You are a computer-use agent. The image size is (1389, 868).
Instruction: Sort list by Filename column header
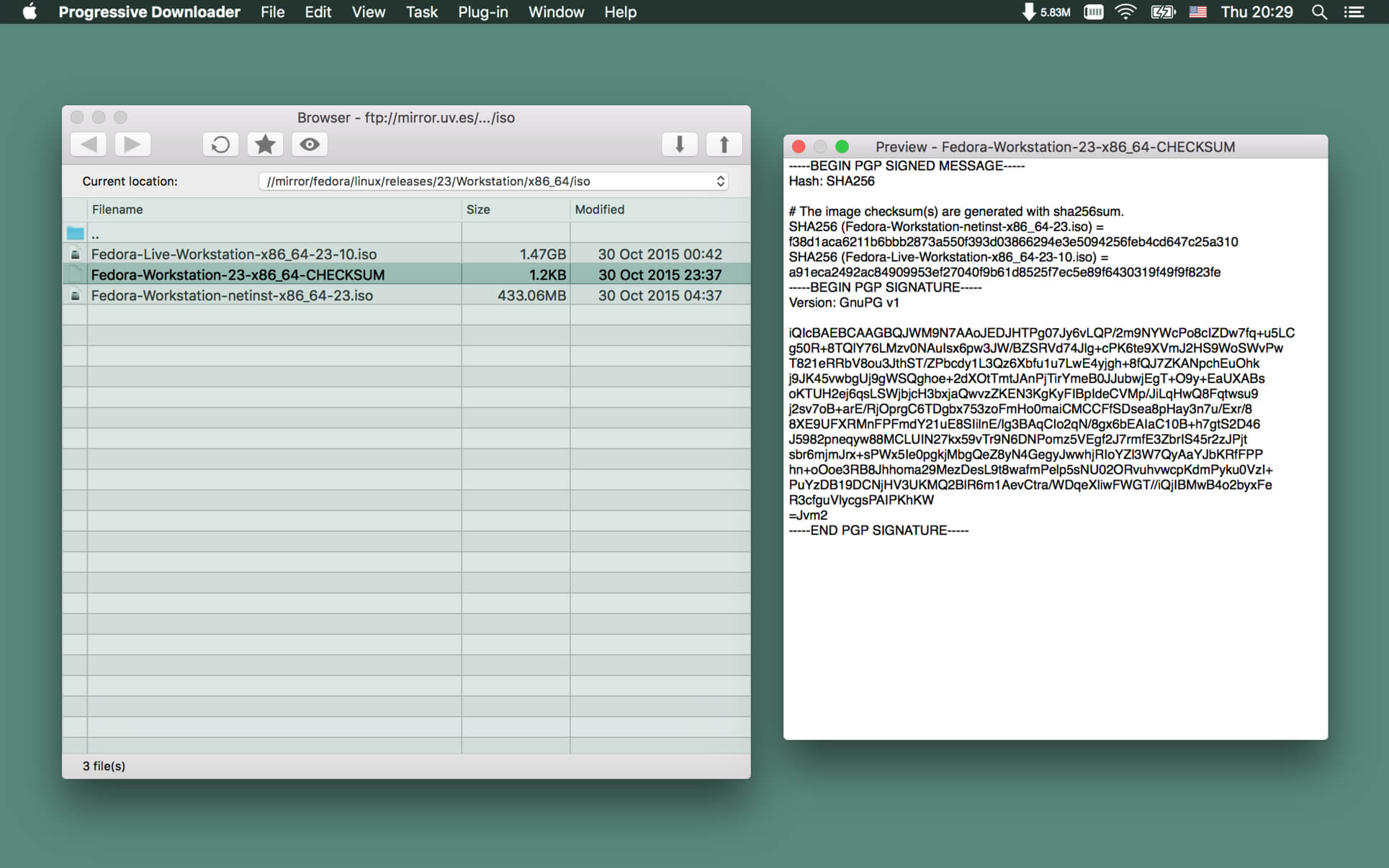[x=274, y=209]
